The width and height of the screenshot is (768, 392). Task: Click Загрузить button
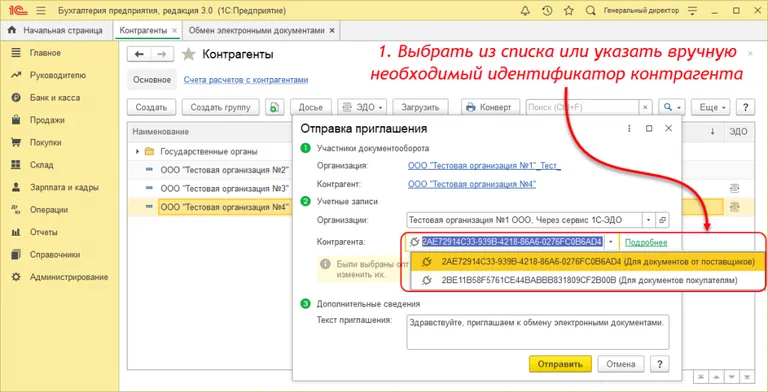click(420, 107)
